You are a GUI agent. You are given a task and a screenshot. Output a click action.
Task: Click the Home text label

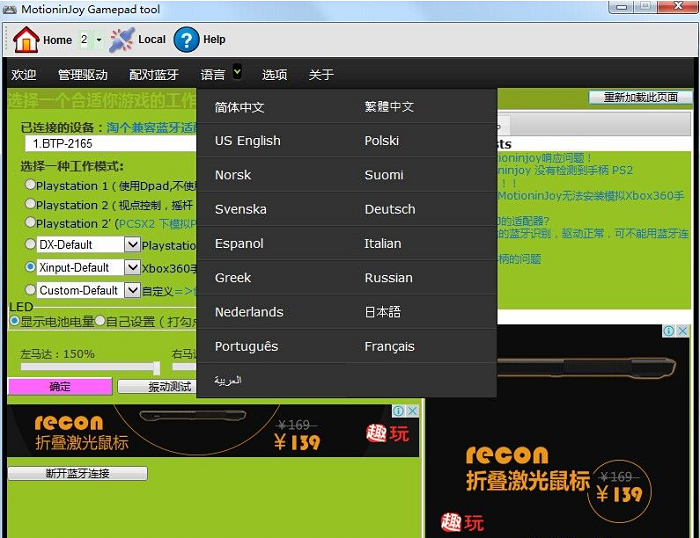58,40
